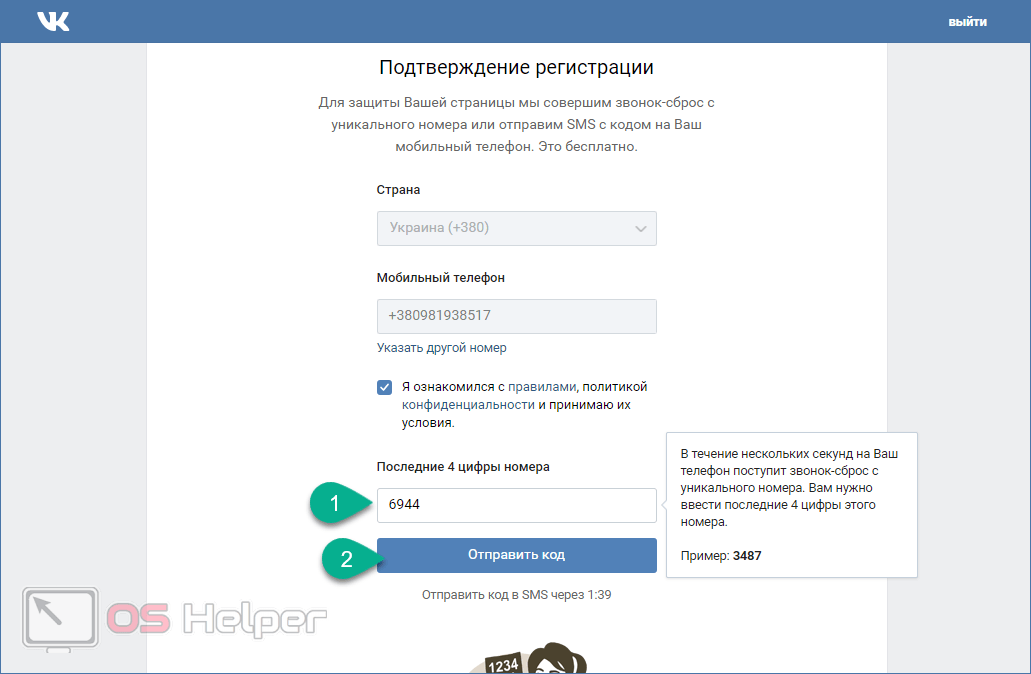Click the OS Helper cursor logo icon
The image size is (1031, 674).
pyautogui.click(x=60, y=621)
